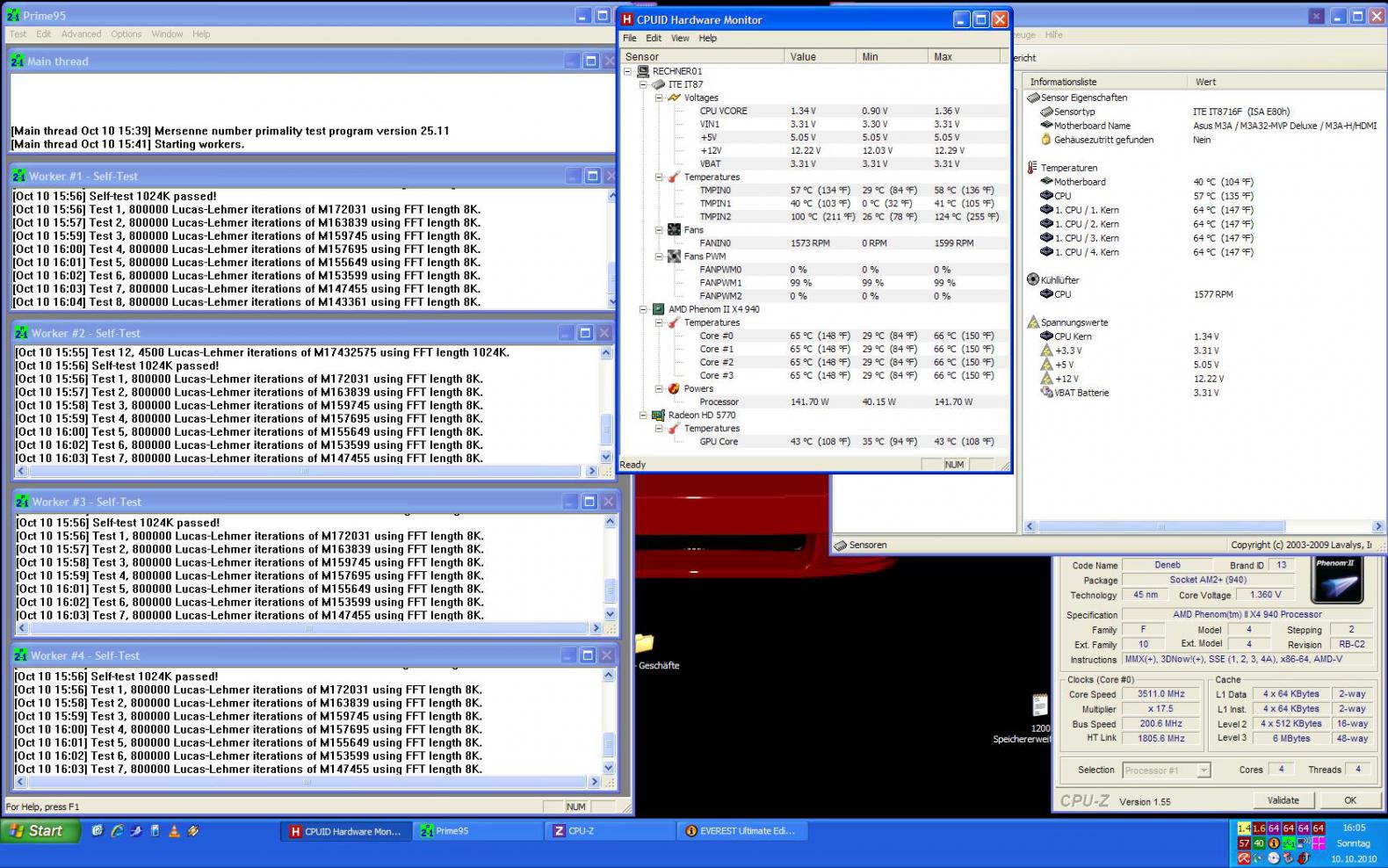Click the Spannungswerte warning icon in Everest
The width and height of the screenshot is (1388, 868).
[x=1033, y=322]
